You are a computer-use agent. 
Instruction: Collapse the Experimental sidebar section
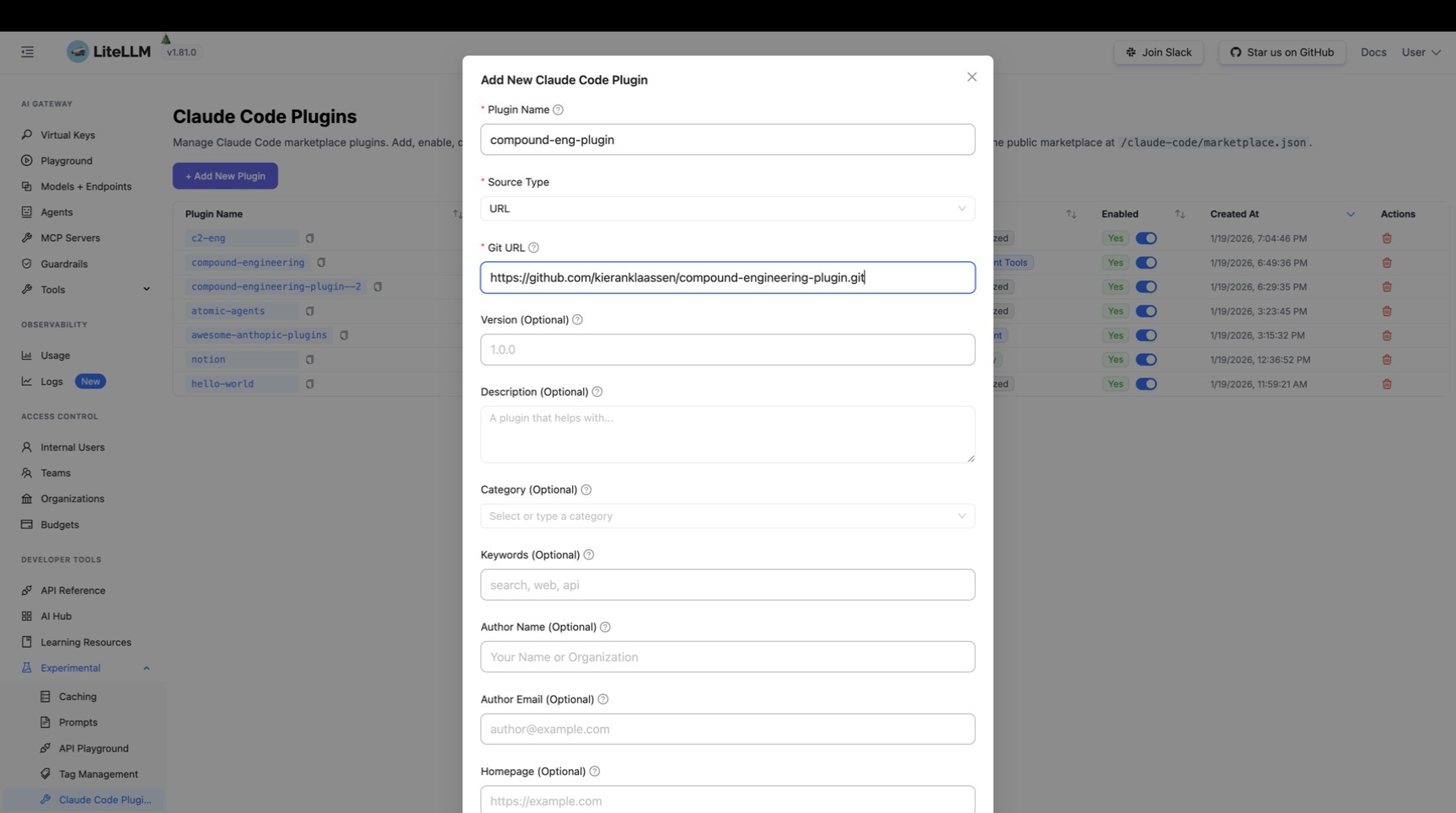click(x=147, y=668)
